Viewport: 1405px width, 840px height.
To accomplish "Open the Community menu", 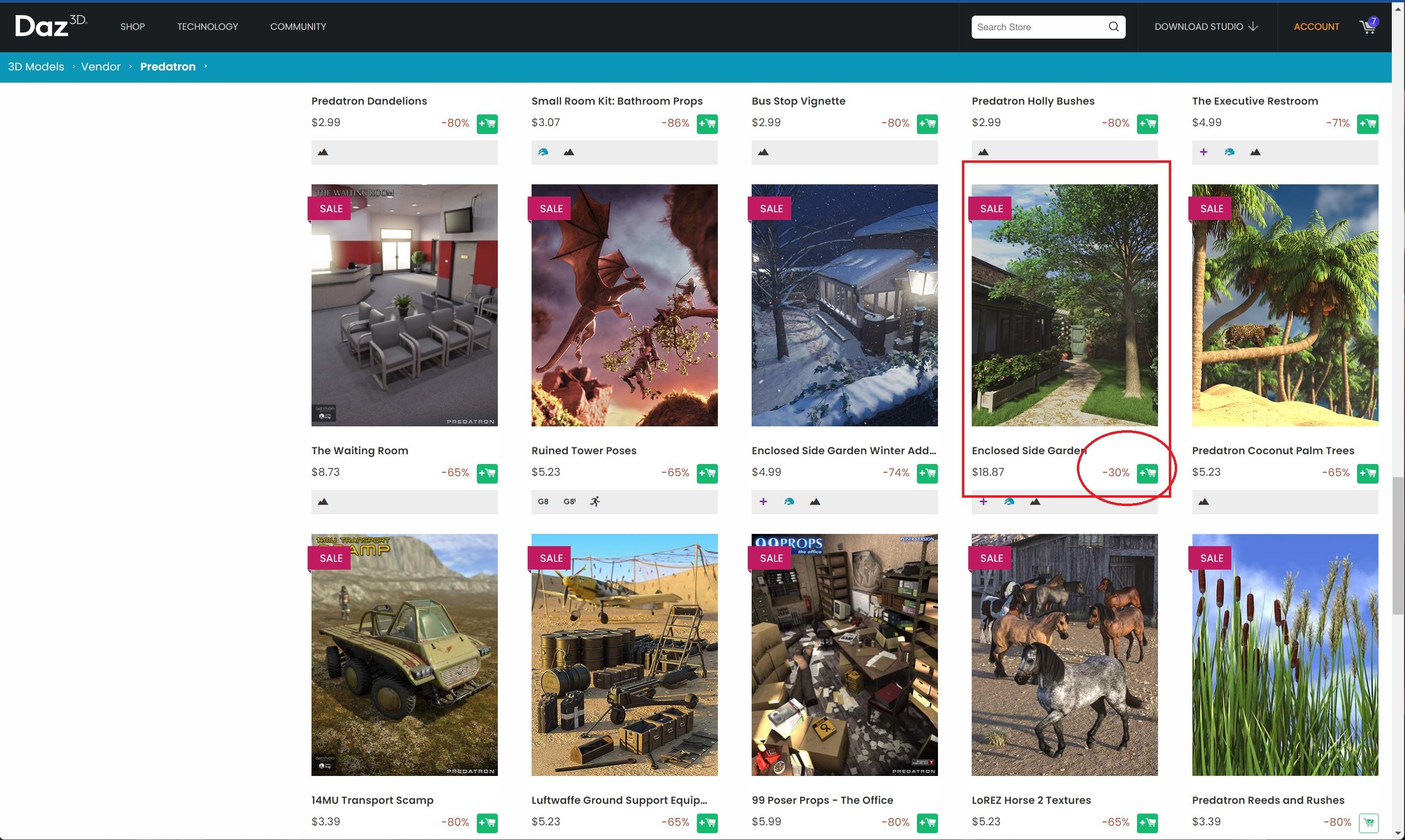I will tap(298, 26).
